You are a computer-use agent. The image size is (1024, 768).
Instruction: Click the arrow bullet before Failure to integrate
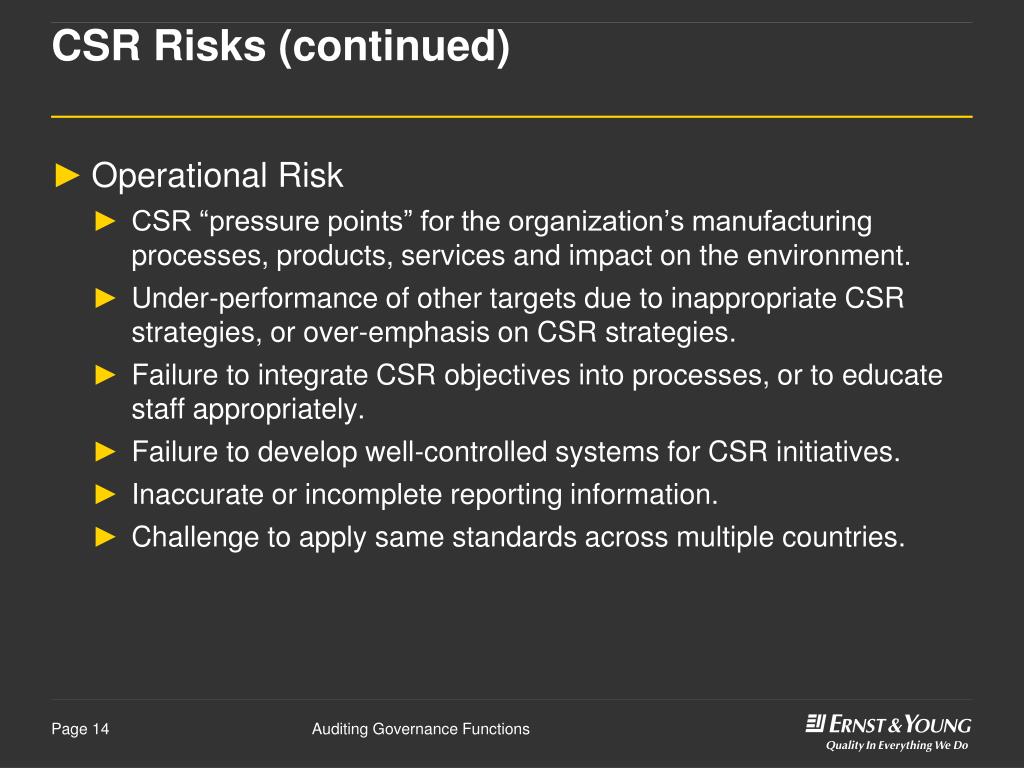pyautogui.click(x=105, y=375)
